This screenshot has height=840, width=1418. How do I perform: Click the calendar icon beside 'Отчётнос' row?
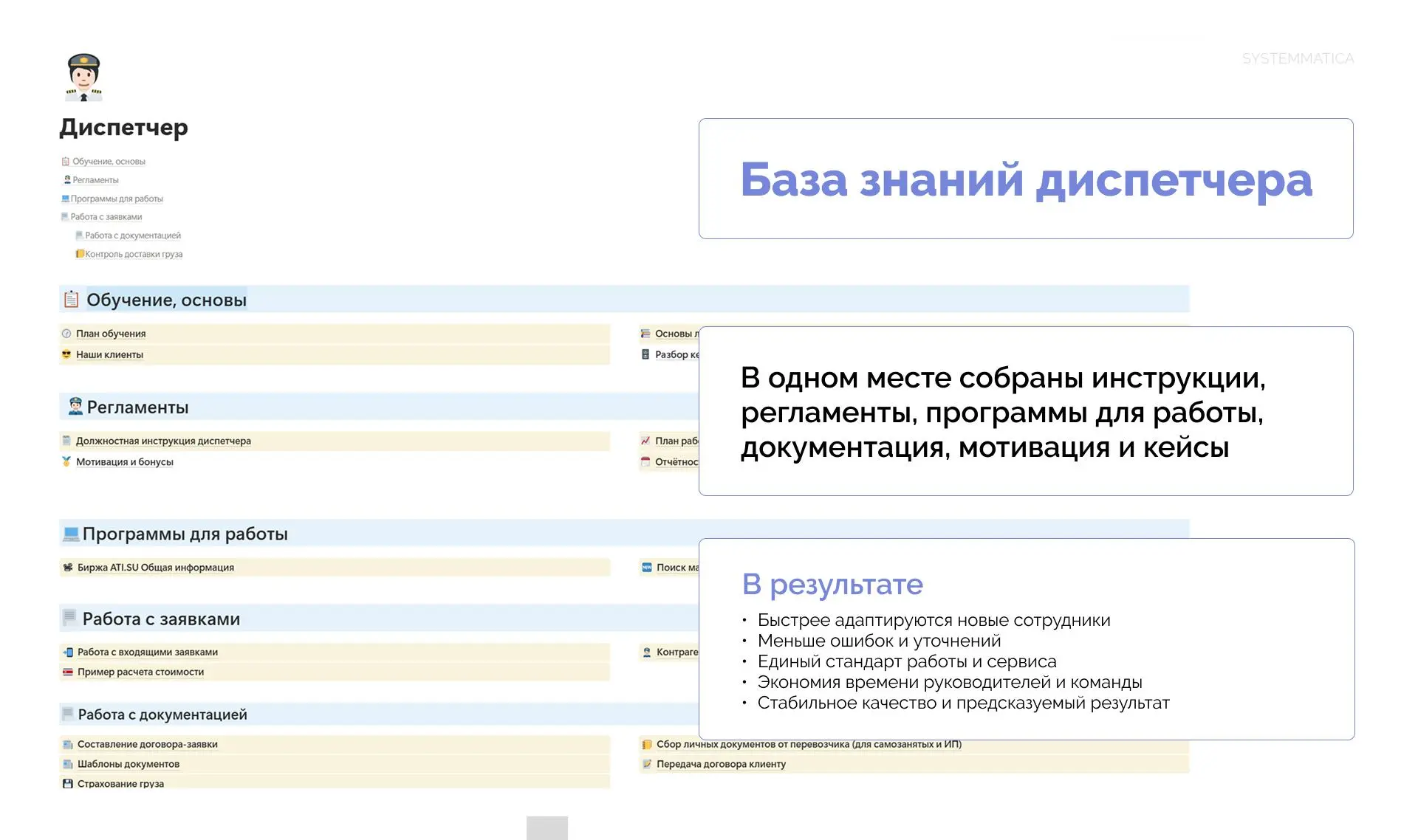tap(645, 462)
